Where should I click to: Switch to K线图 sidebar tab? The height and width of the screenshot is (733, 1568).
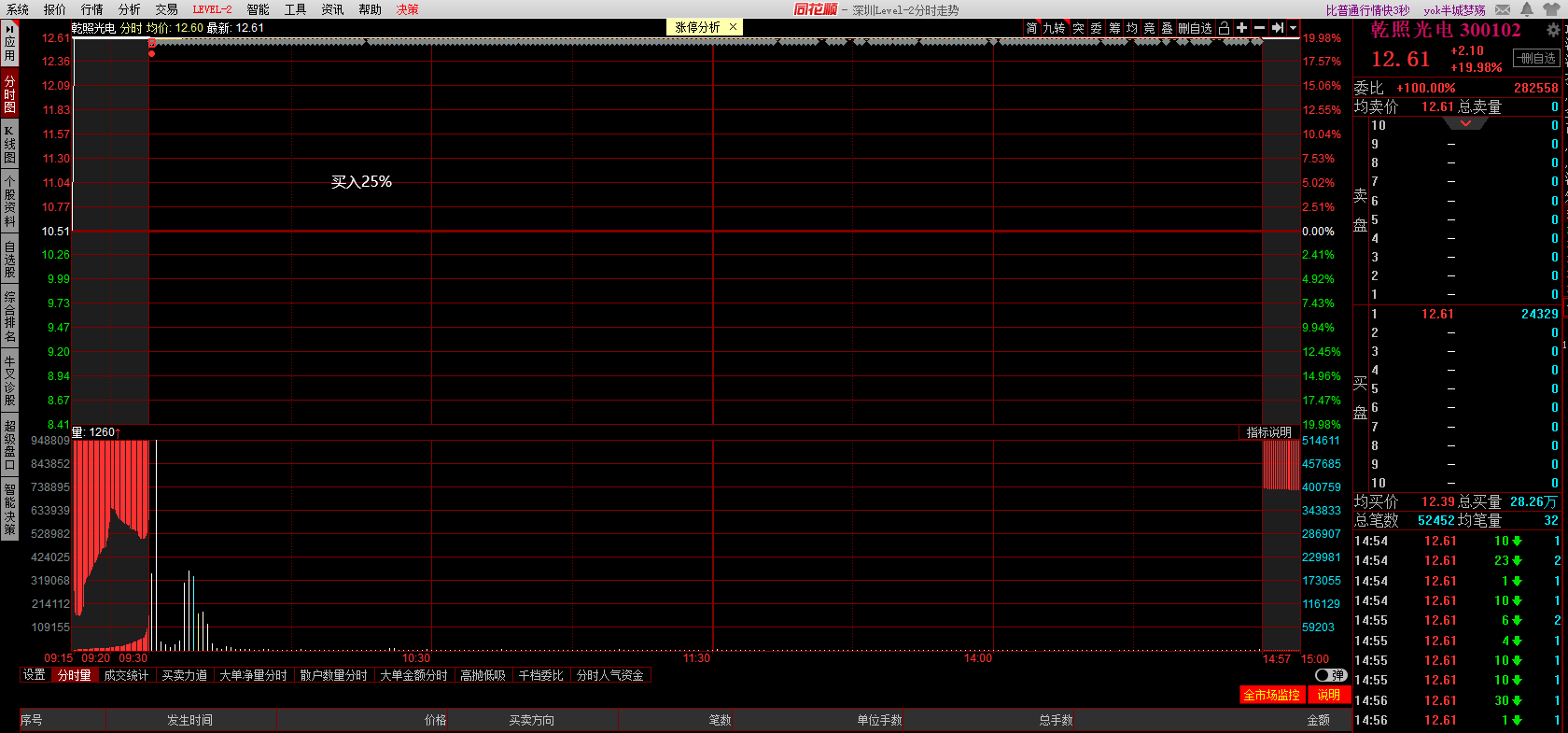[9, 144]
